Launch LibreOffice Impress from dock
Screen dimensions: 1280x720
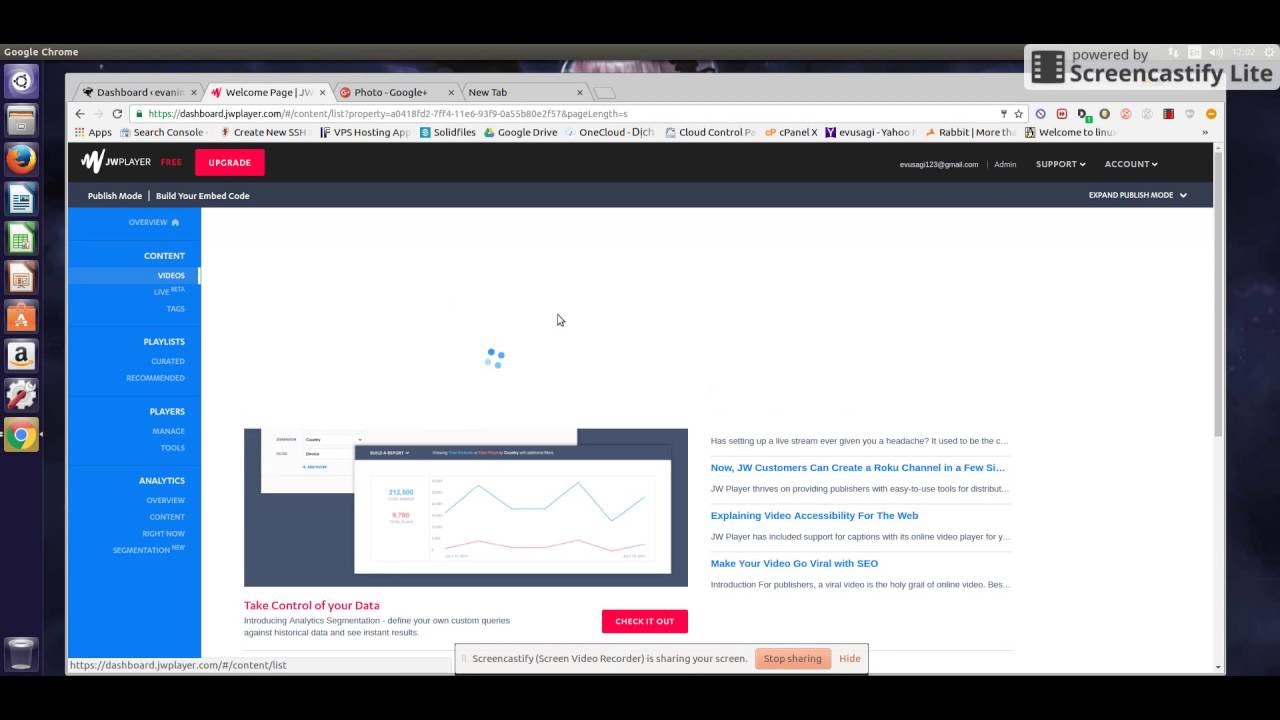[21, 278]
